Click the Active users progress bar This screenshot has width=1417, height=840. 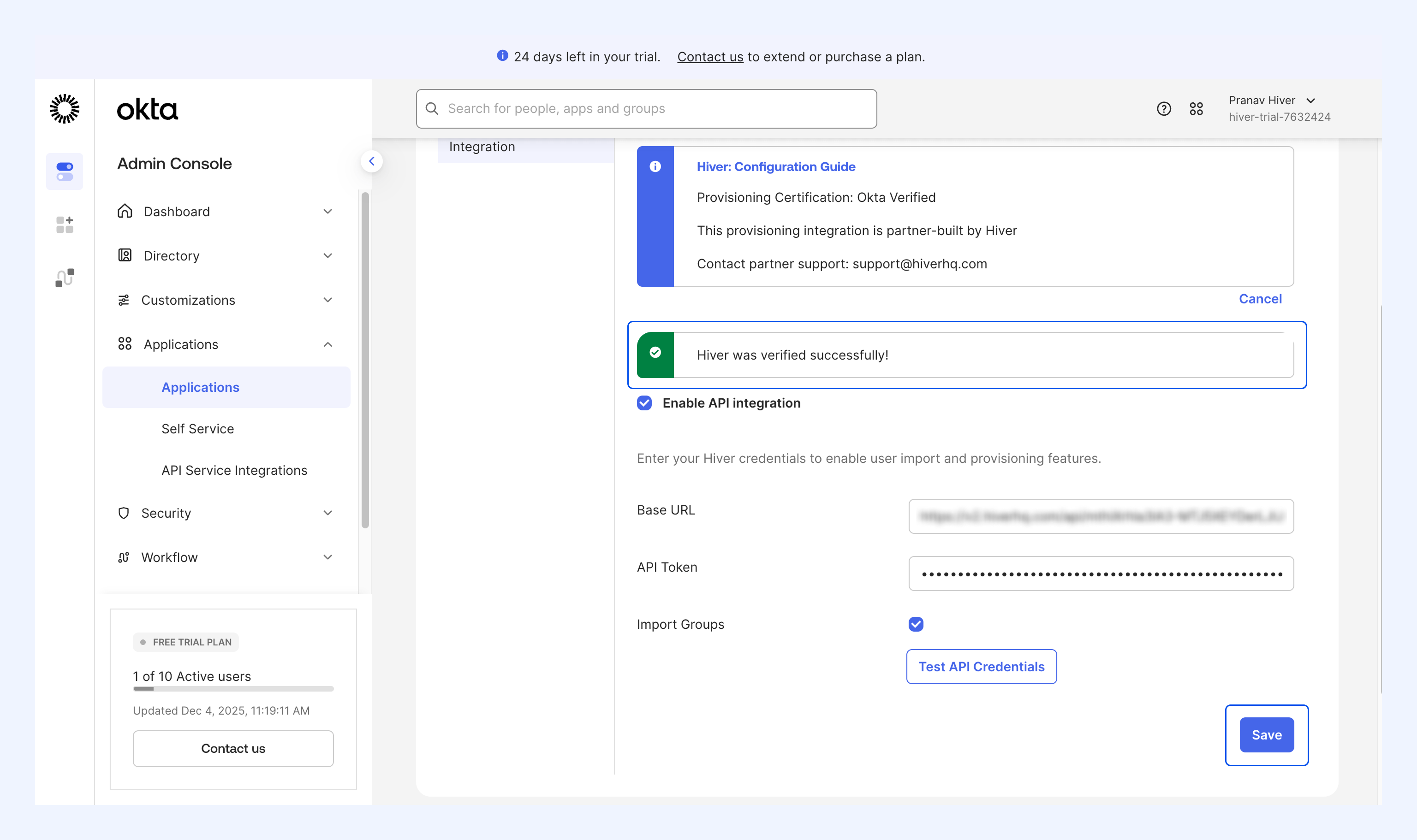tap(233, 689)
